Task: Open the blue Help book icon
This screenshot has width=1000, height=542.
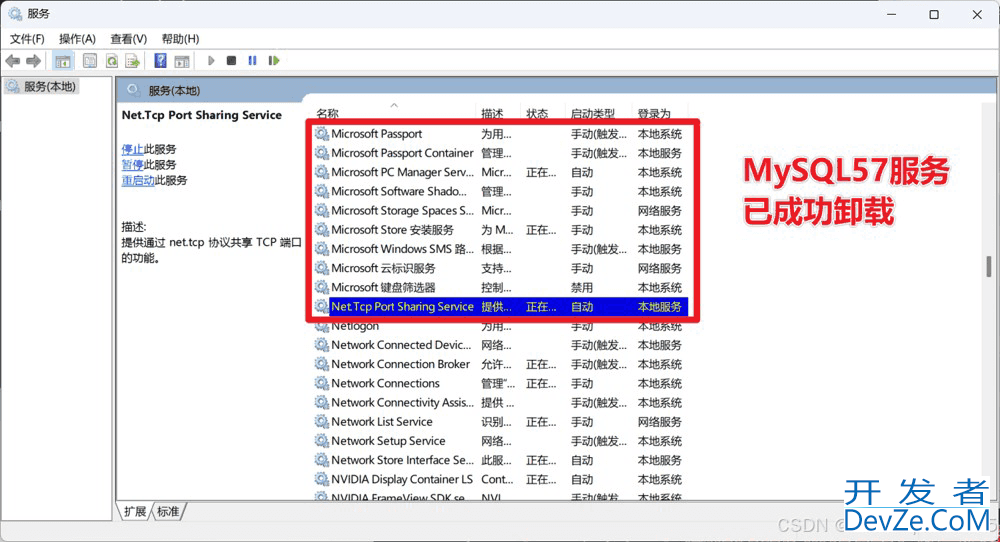Action: coord(161,61)
